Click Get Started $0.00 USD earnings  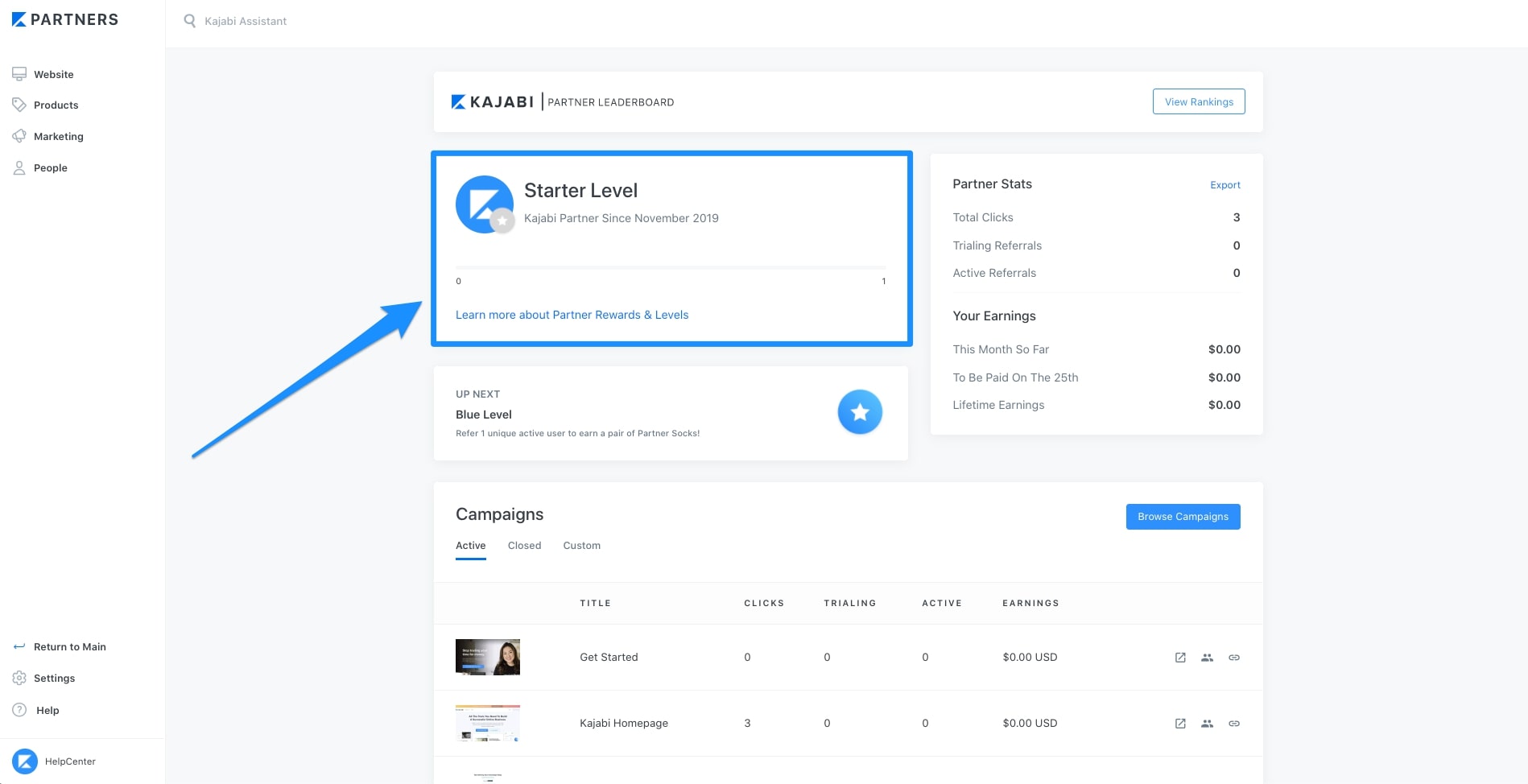pyautogui.click(x=1030, y=658)
